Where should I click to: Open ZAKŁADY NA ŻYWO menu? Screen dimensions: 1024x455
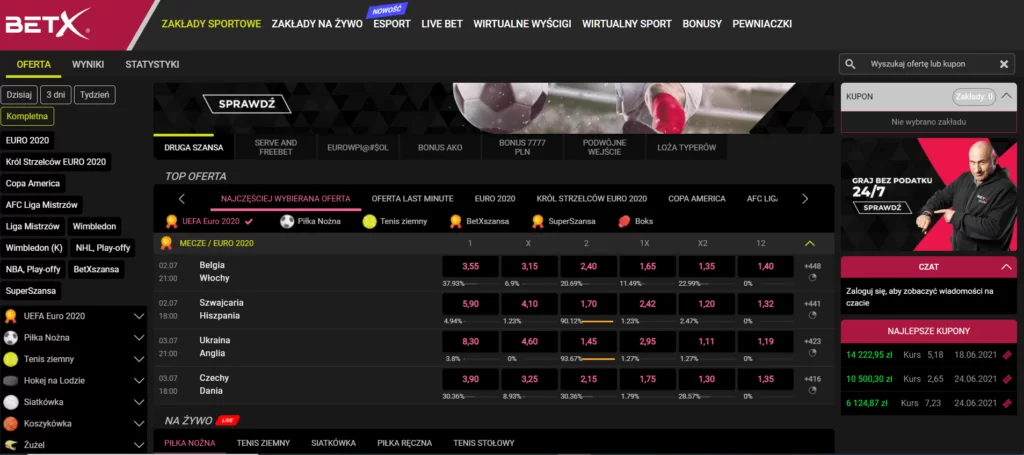(x=317, y=24)
